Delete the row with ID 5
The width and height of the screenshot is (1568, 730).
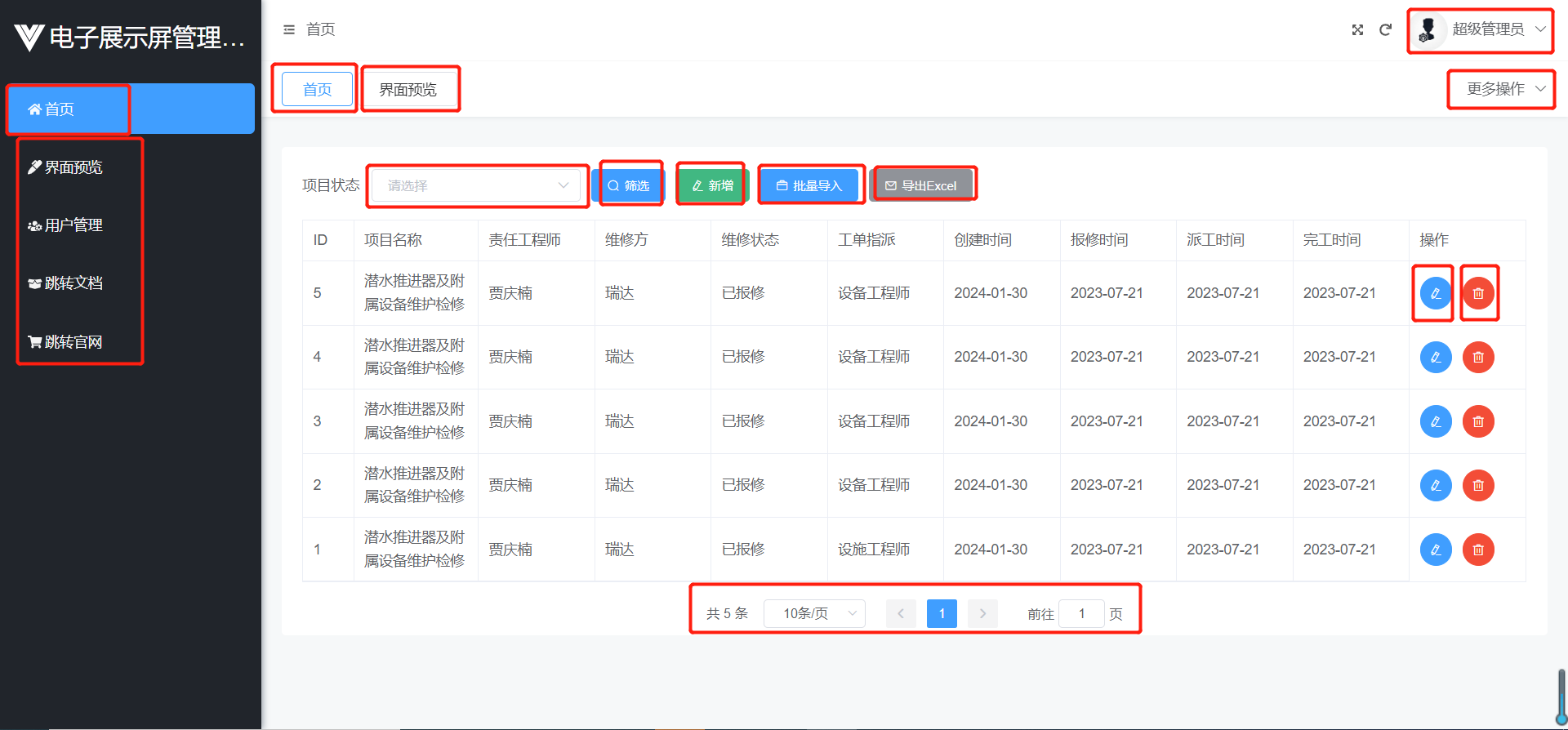click(x=1477, y=293)
